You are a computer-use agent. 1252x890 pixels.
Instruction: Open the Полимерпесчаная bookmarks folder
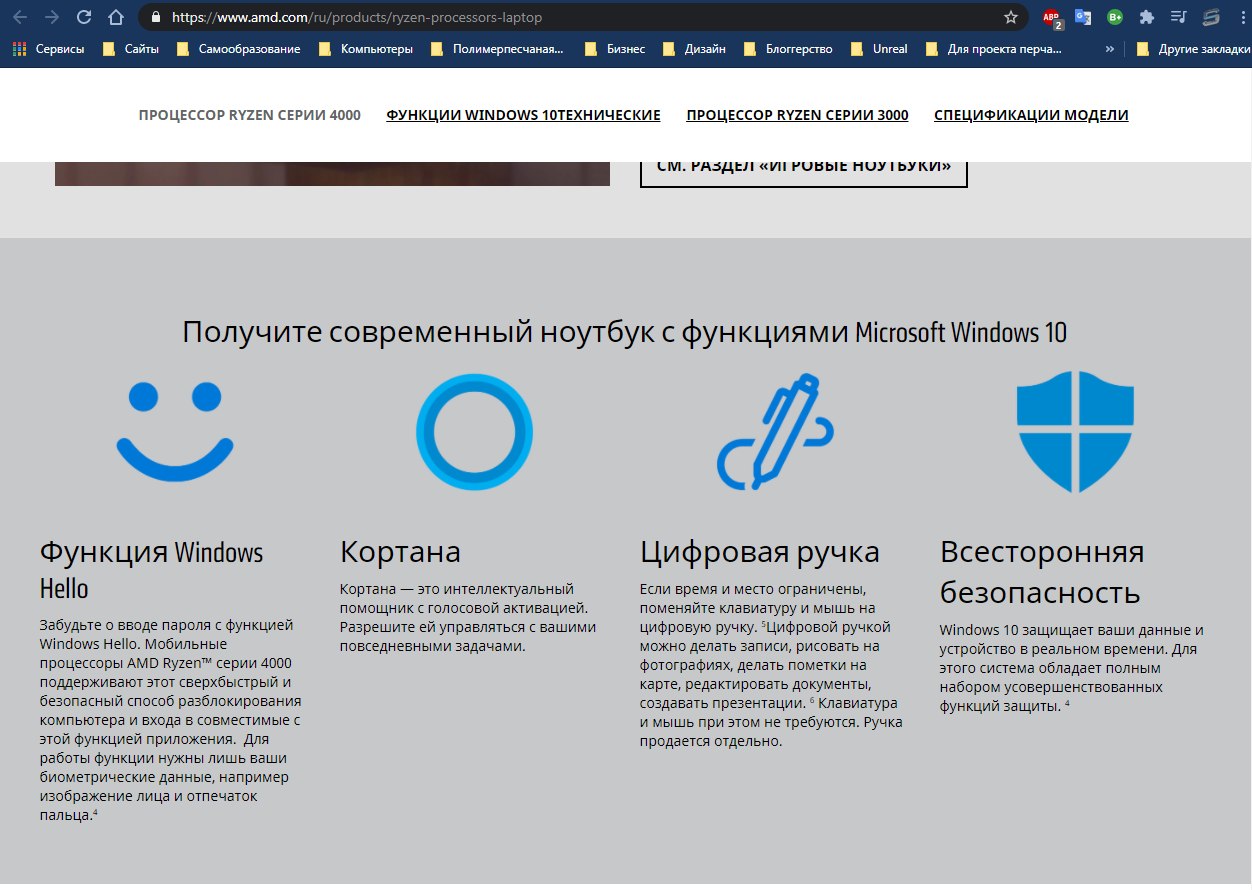[x=497, y=49]
